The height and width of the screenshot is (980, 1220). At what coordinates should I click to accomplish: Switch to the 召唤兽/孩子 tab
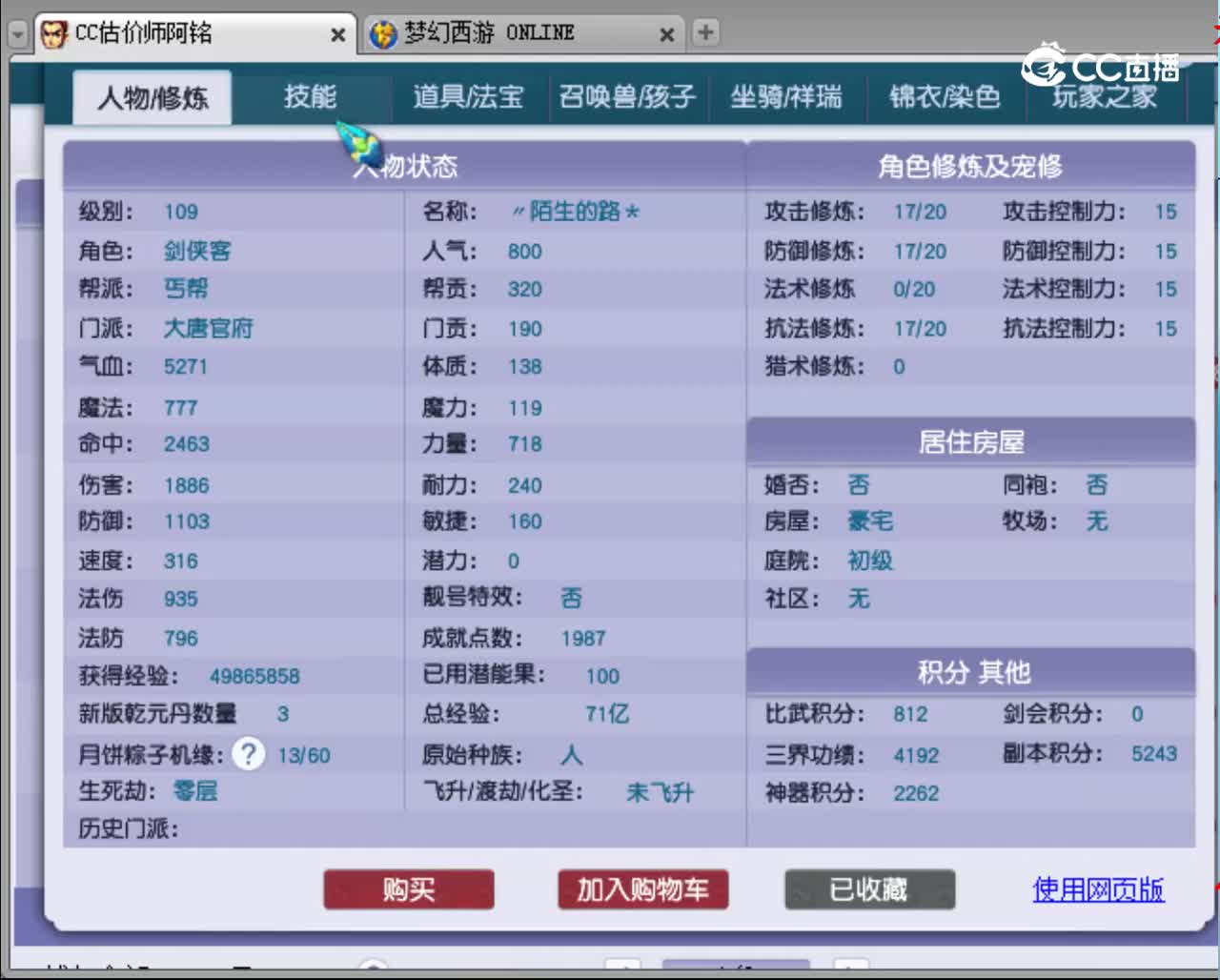pyautogui.click(x=627, y=97)
